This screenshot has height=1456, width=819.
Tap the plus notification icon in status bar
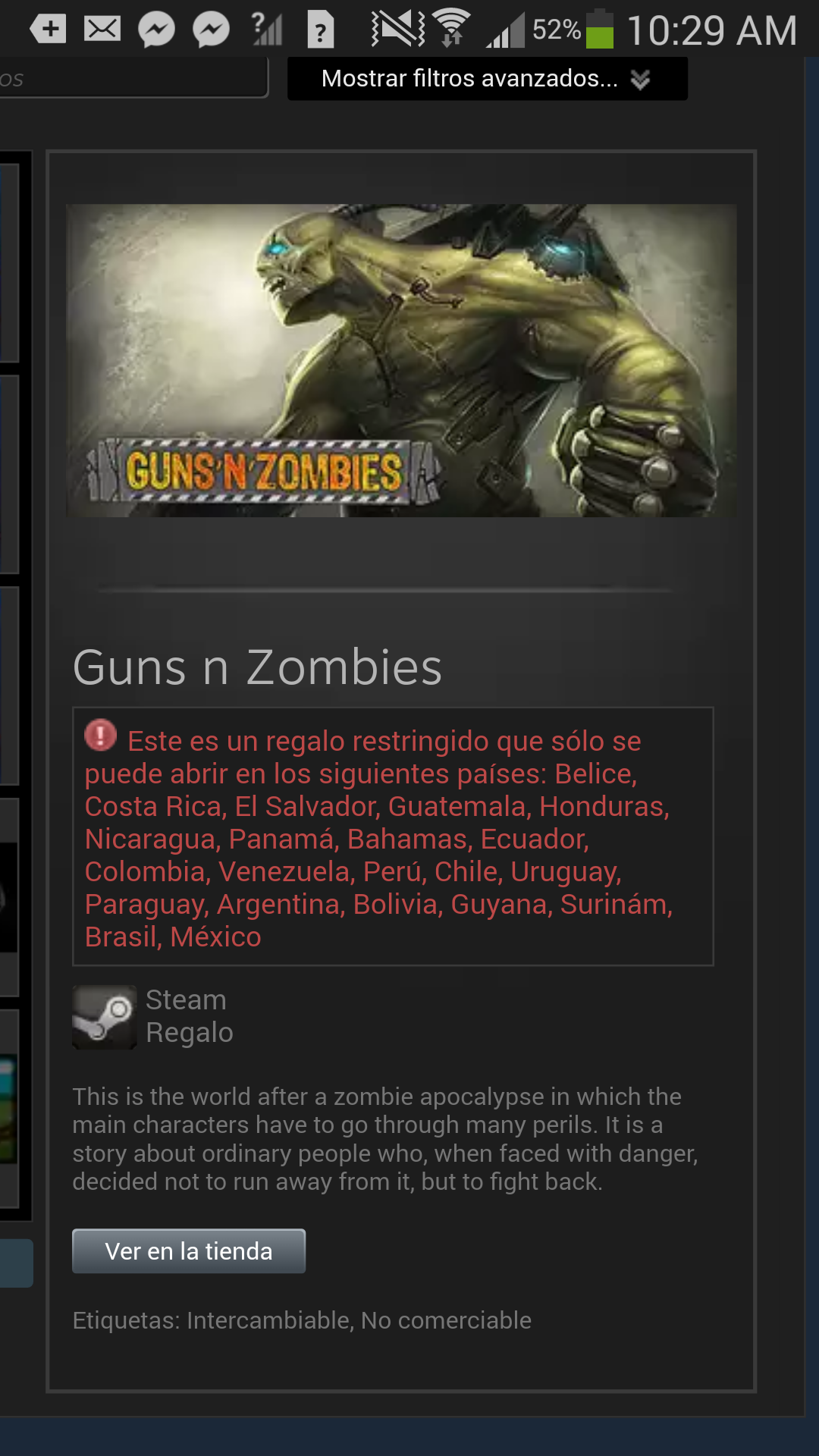click(48, 30)
